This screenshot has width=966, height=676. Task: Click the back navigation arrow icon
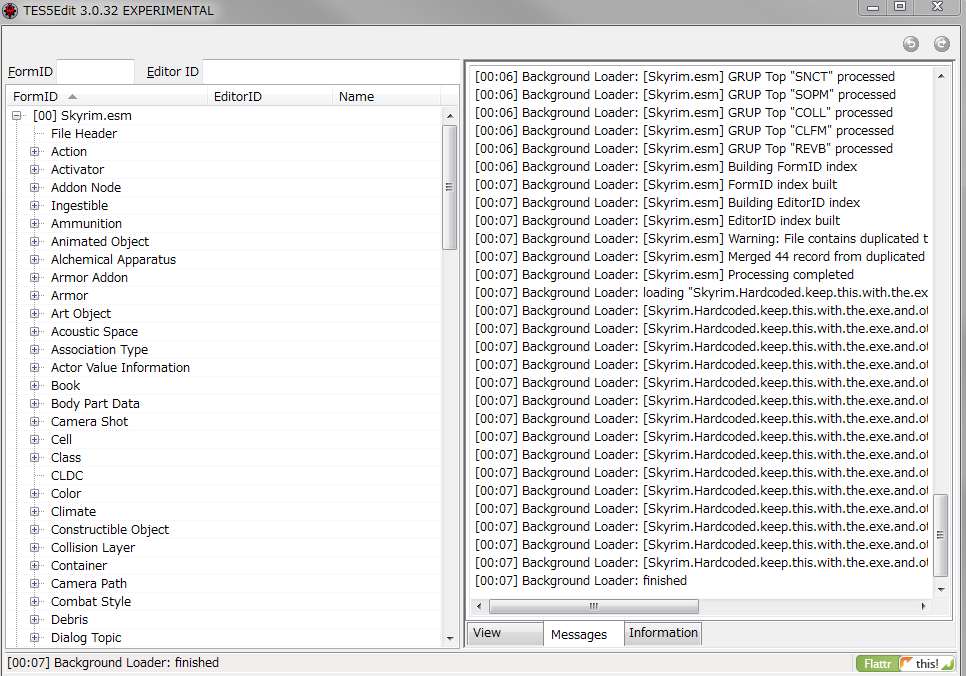point(911,44)
